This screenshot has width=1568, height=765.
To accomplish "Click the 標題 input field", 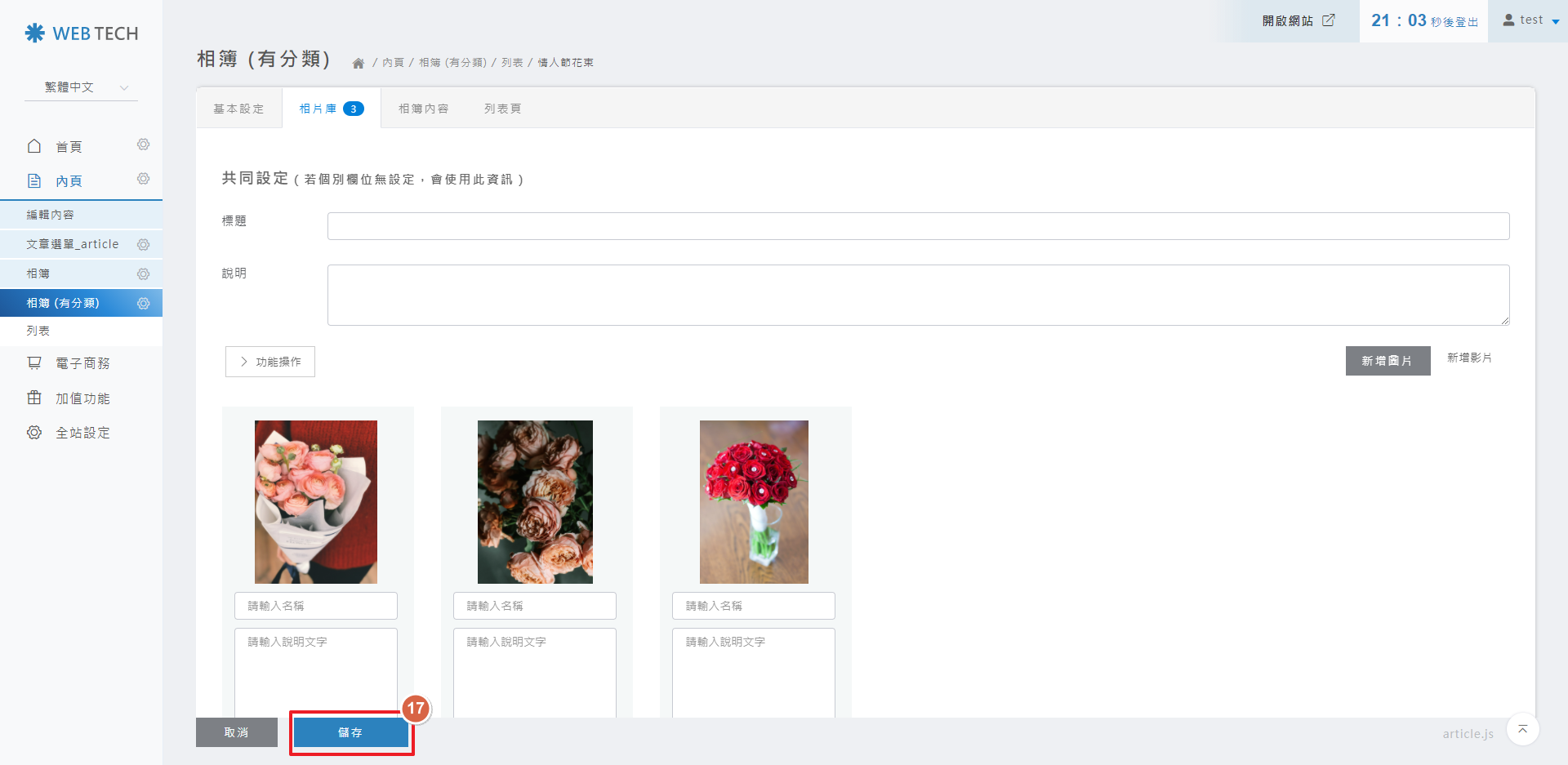I will tap(918, 226).
